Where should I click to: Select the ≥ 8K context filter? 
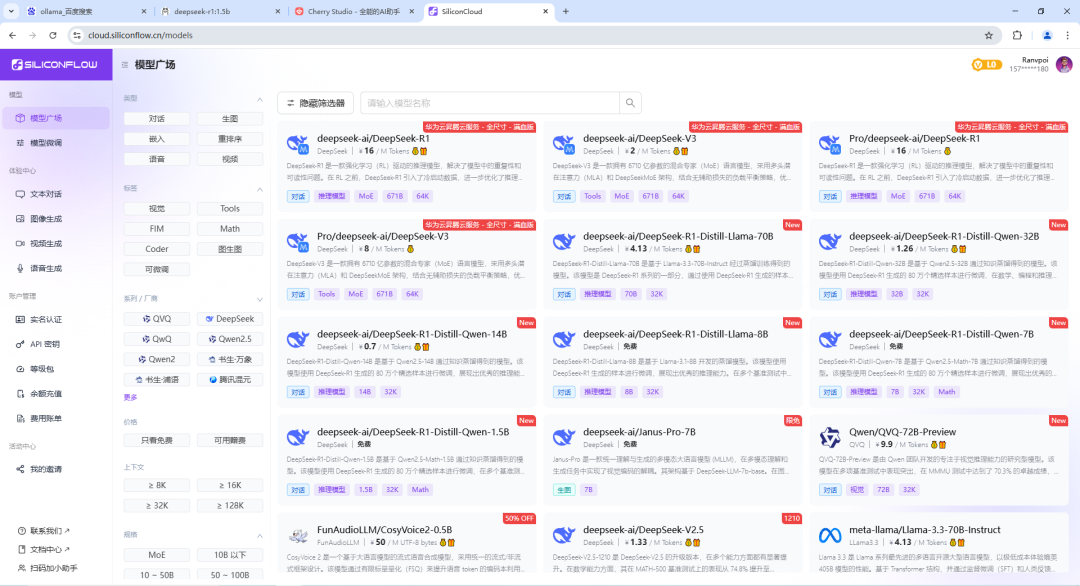(156, 485)
